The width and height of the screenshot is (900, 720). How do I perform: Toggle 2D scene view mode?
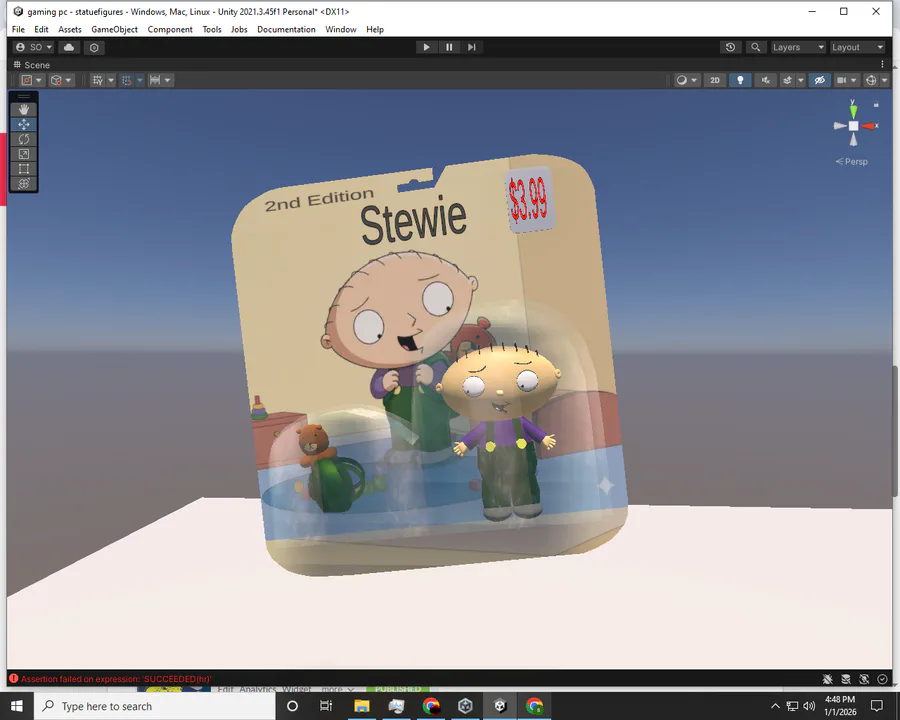715,80
